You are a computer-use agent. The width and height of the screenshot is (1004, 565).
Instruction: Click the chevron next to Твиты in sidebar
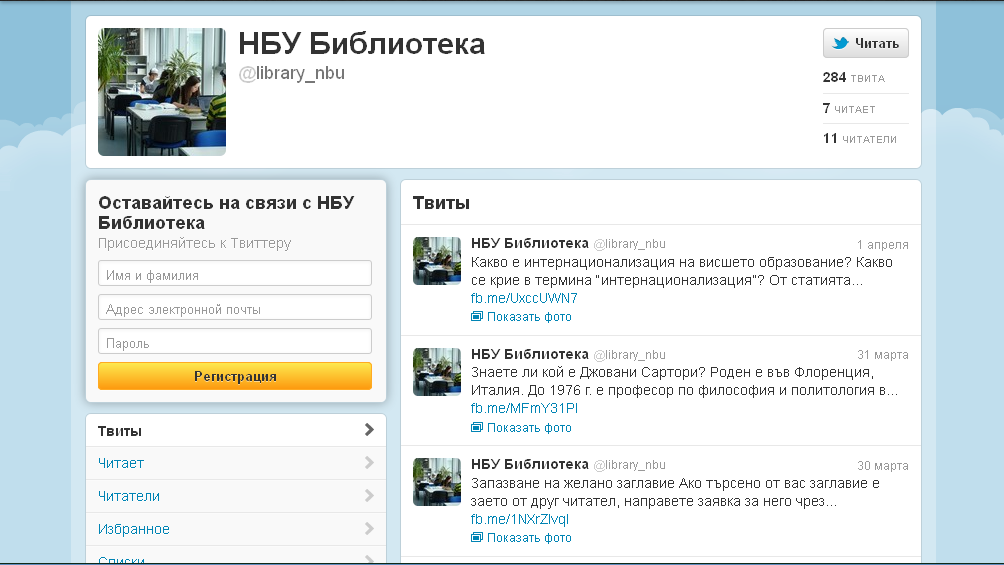coord(369,430)
